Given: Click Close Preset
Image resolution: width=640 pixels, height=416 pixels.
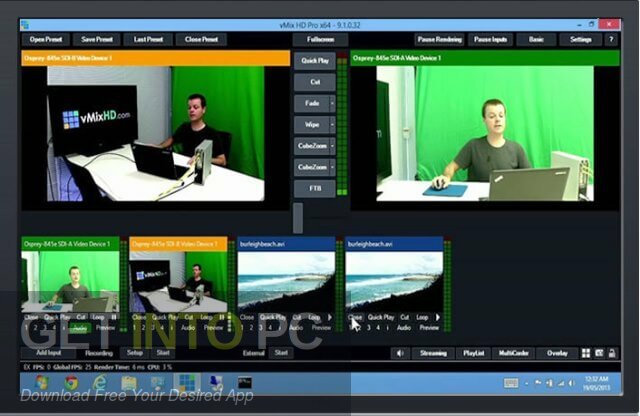Looking at the screenshot, I should pos(201,40).
